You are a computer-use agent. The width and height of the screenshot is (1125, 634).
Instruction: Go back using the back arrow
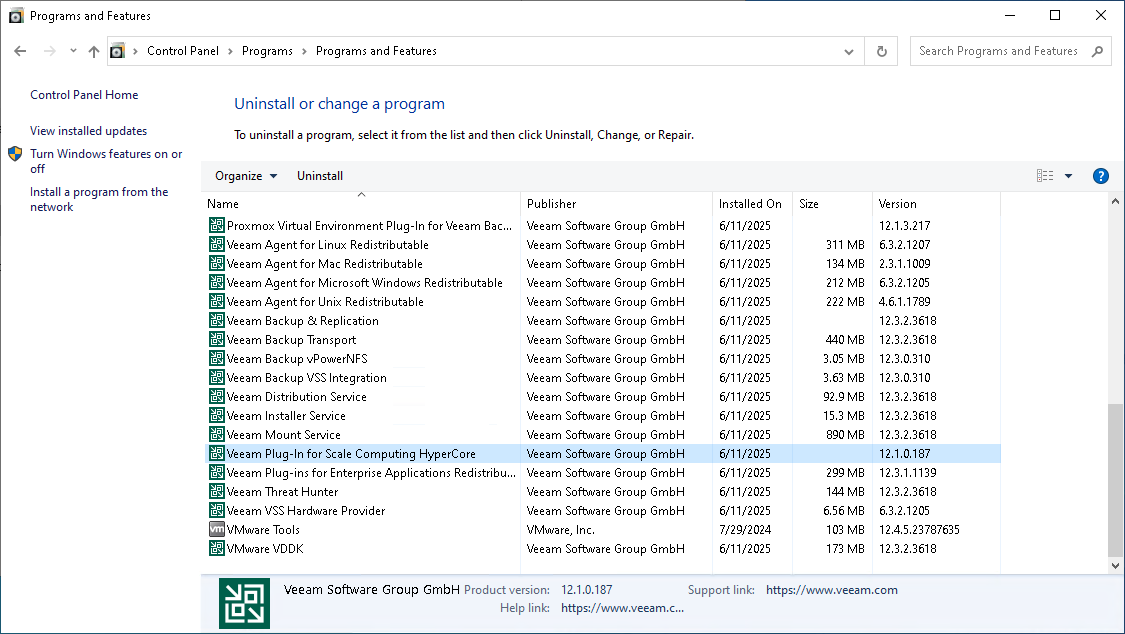pos(20,51)
